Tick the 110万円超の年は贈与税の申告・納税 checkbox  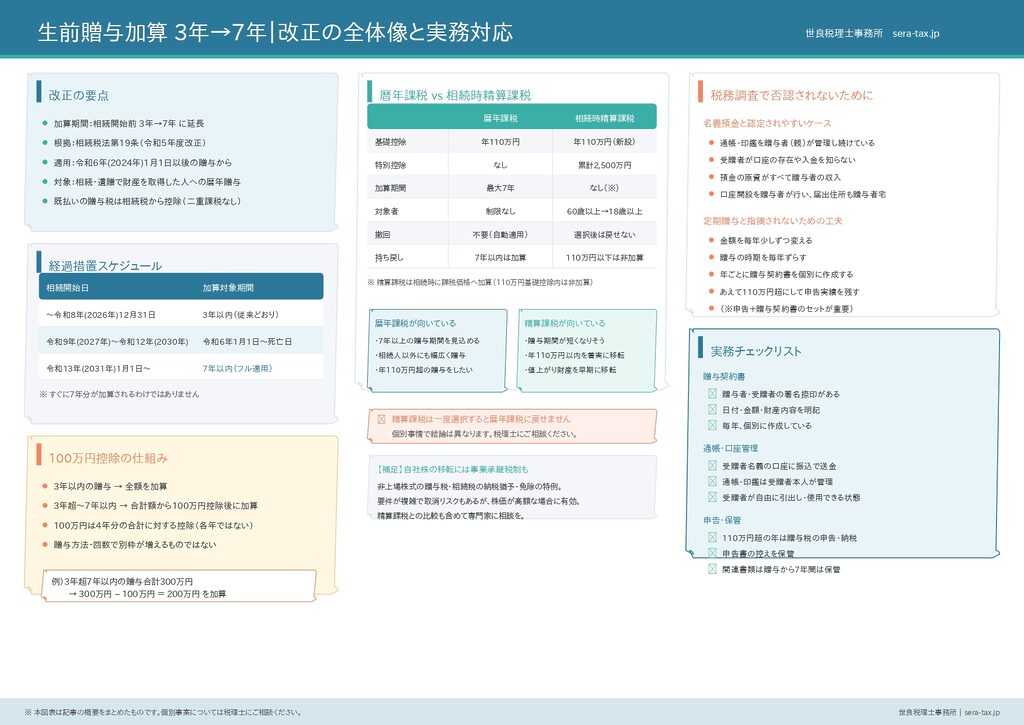click(713, 538)
